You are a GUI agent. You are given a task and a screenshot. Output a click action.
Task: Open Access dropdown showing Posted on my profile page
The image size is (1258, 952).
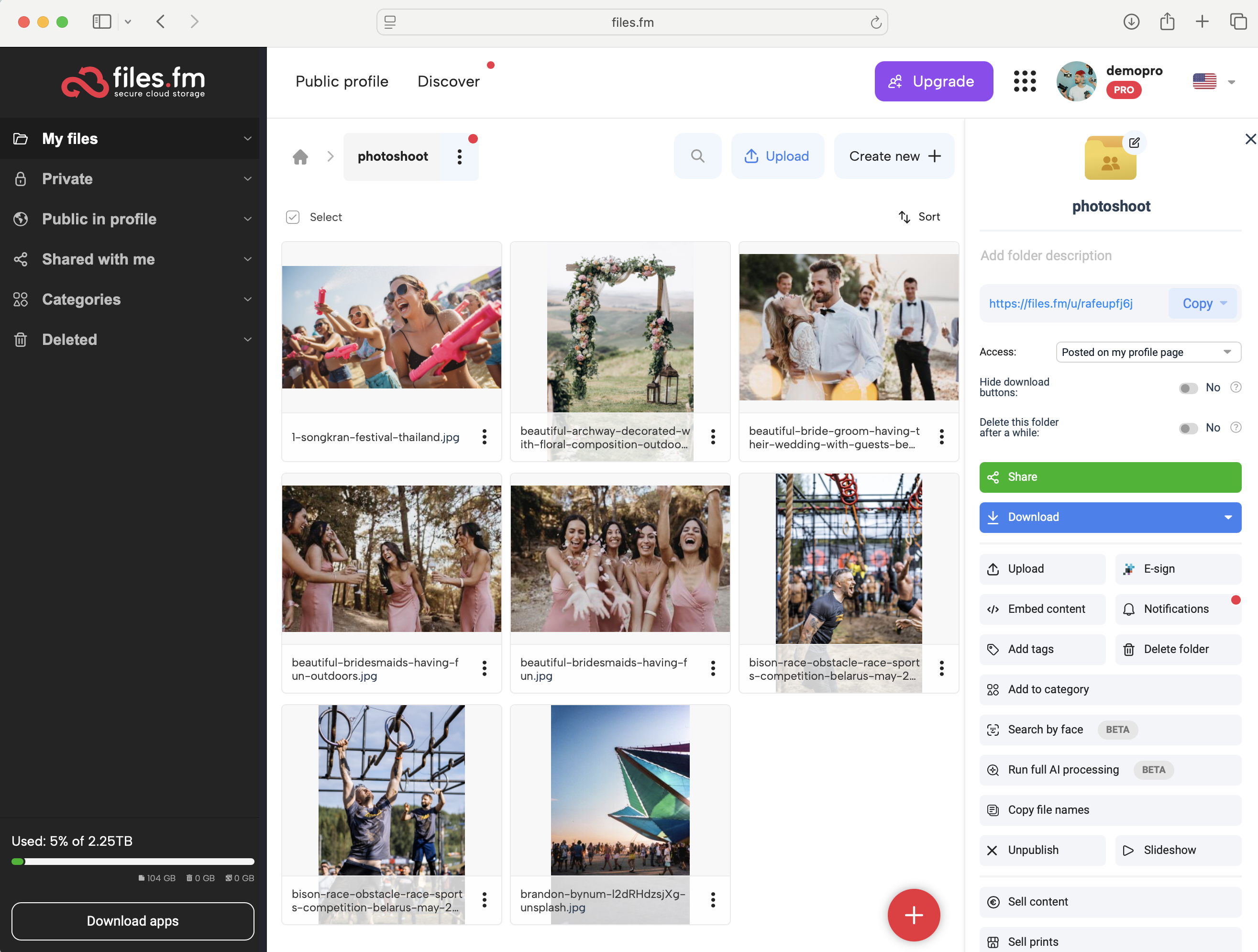(1148, 352)
